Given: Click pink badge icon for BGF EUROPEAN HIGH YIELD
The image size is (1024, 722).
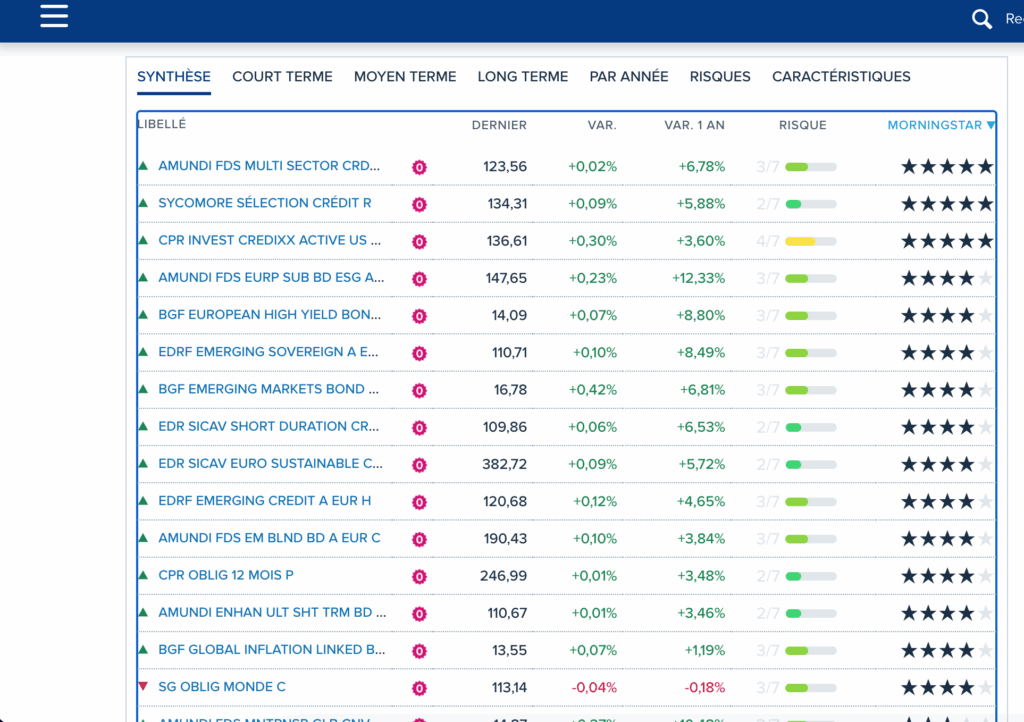Looking at the screenshot, I should coord(419,316).
